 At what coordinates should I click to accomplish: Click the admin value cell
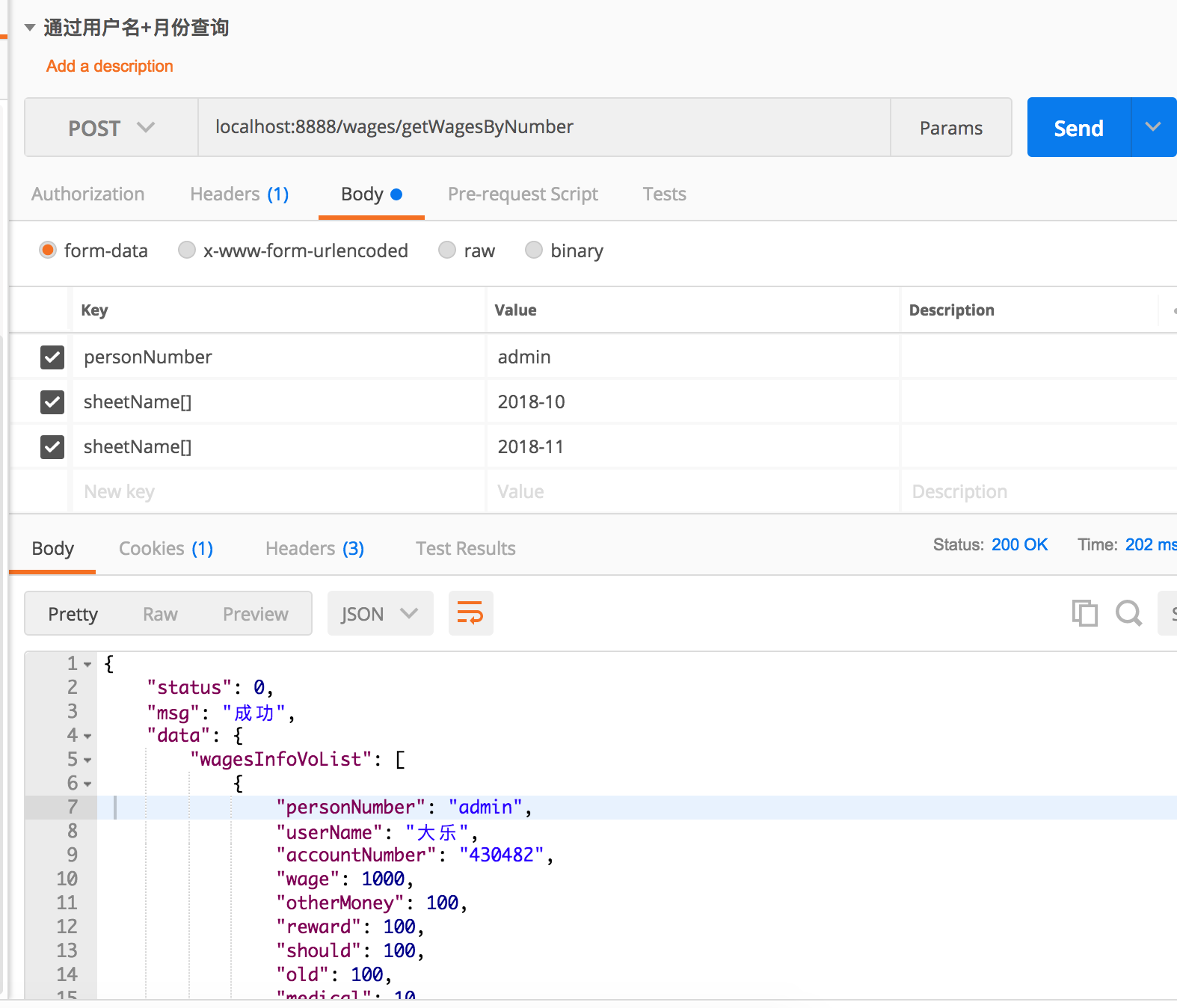(x=693, y=357)
